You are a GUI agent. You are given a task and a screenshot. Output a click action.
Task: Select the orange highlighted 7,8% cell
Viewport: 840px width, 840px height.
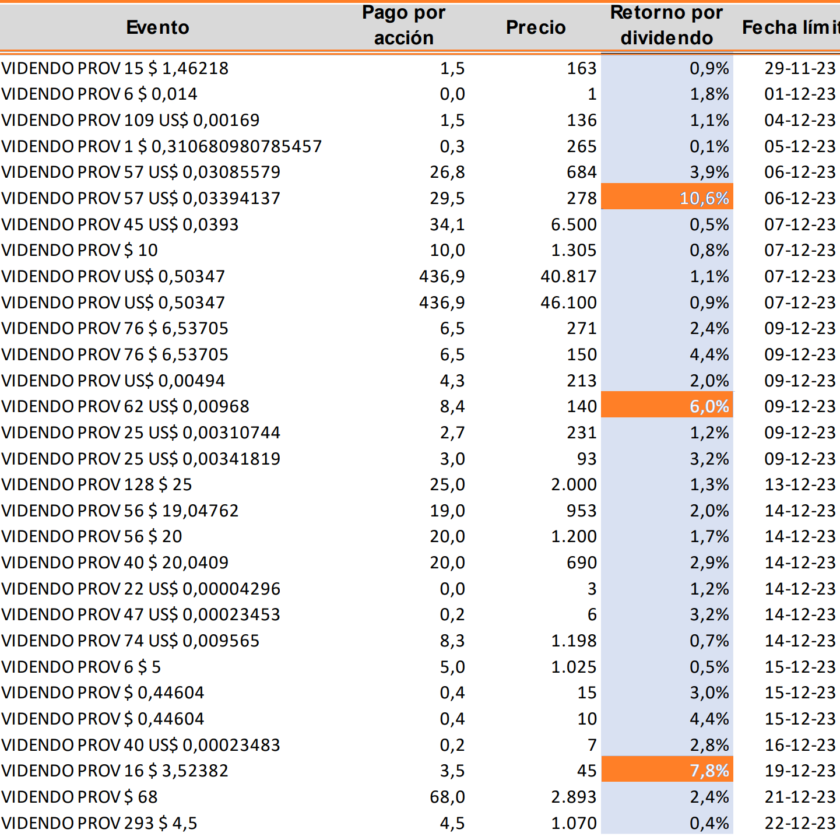click(666, 770)
